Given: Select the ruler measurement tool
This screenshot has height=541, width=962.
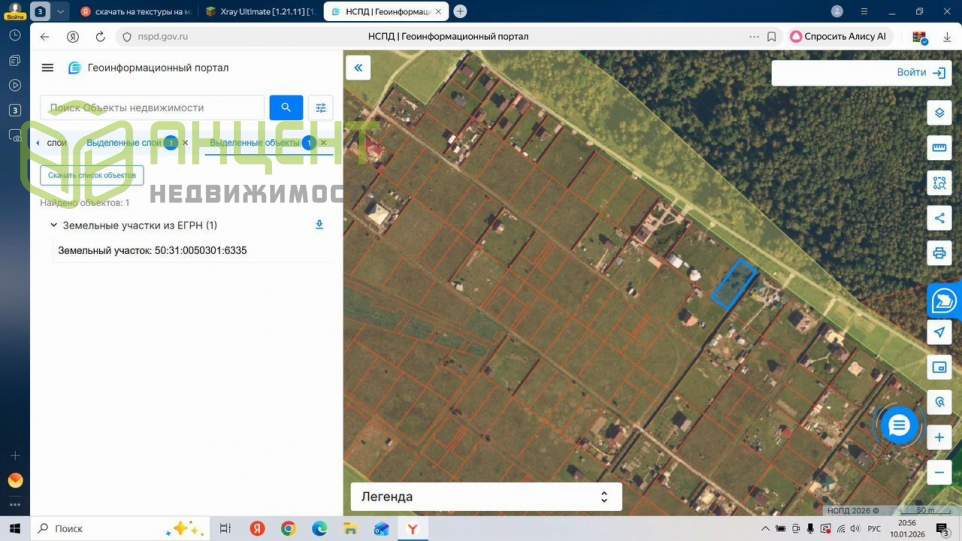Looking at the screenshot, I should point(939,148).
